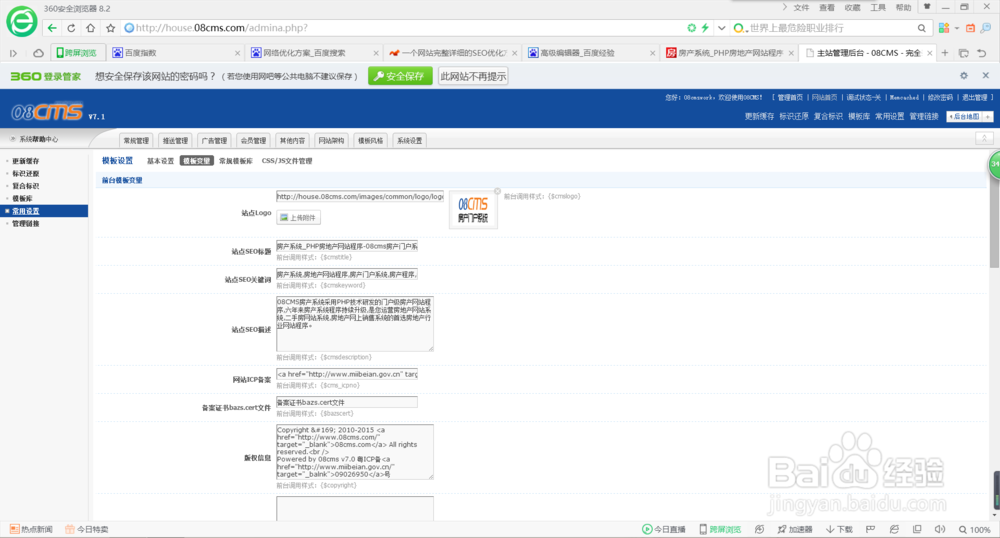1000x538 pixels.
Task: Remove the logo thumbnail with its X
Action: tap(497, 191)
